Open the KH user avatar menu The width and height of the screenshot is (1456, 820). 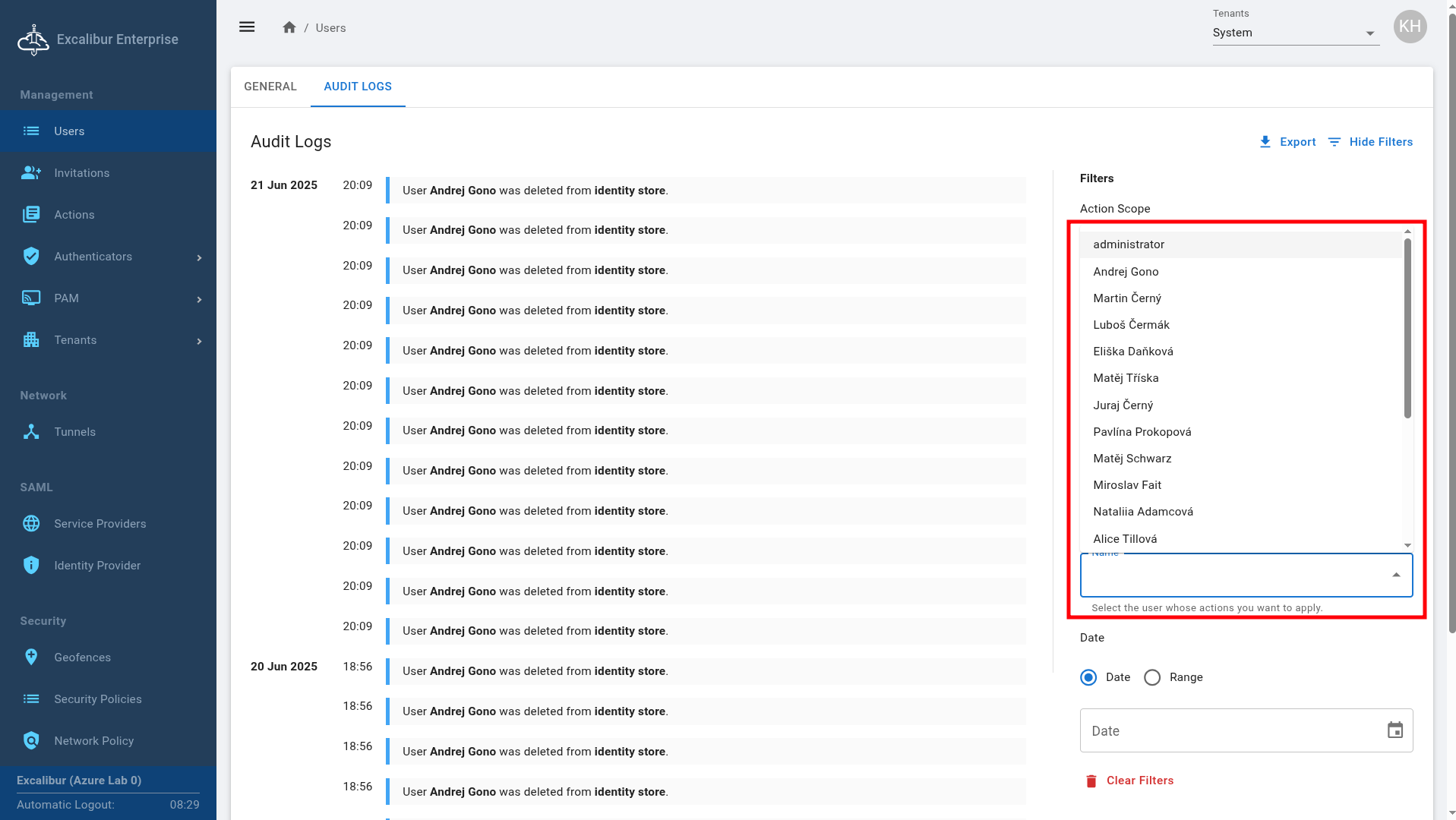[1410, 27]
